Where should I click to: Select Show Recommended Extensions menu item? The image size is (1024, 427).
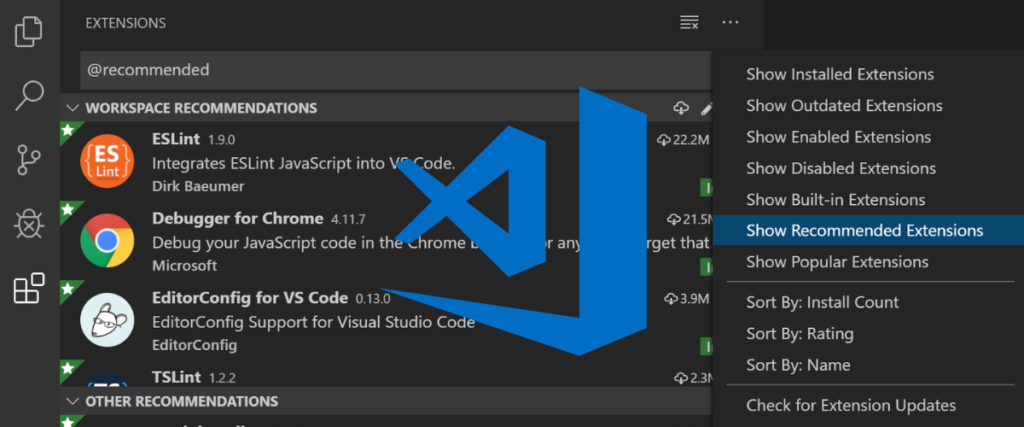point(869,230)
